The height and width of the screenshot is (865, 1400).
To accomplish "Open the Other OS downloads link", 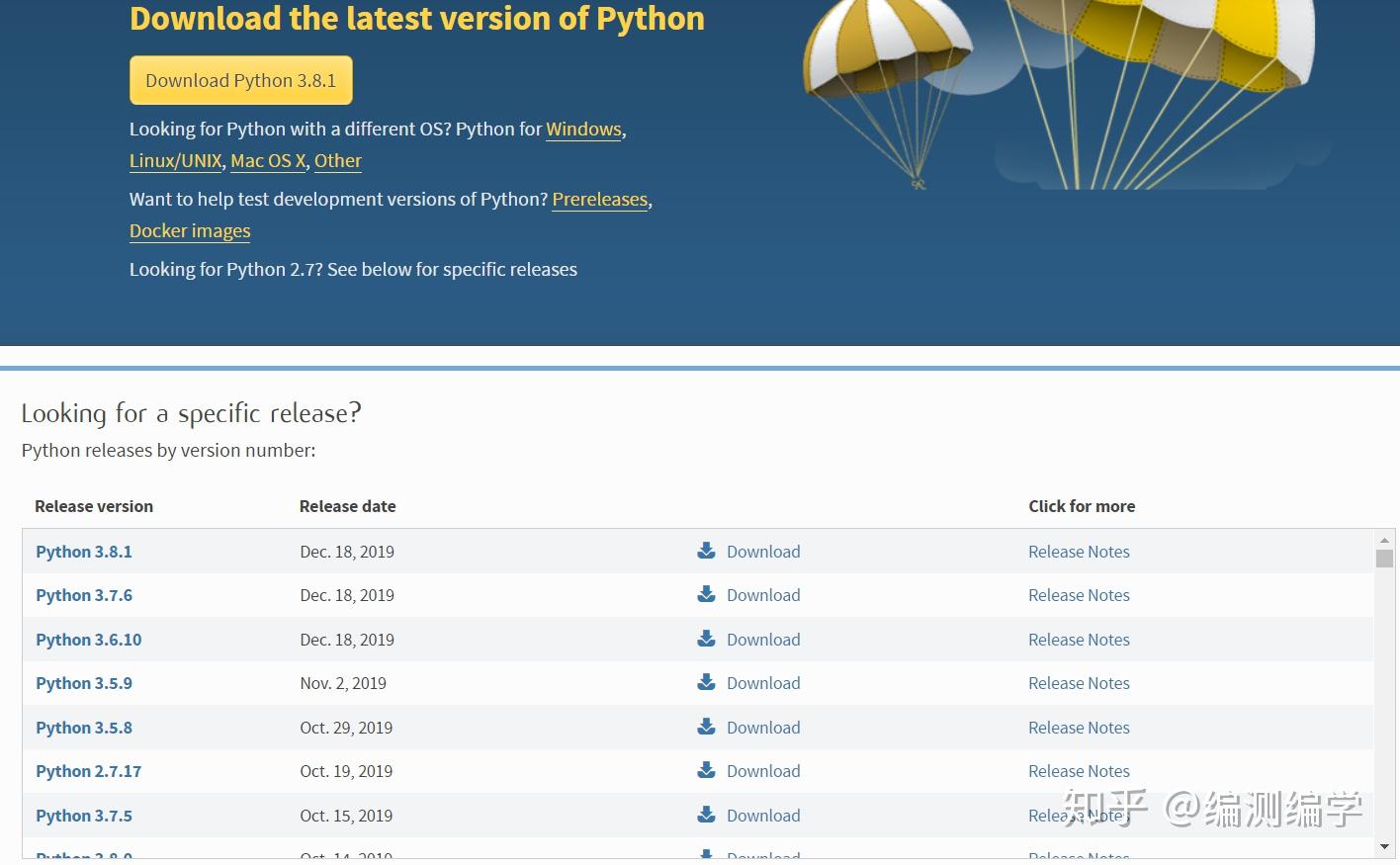I will pyautogui.click(x=337, y=160).
